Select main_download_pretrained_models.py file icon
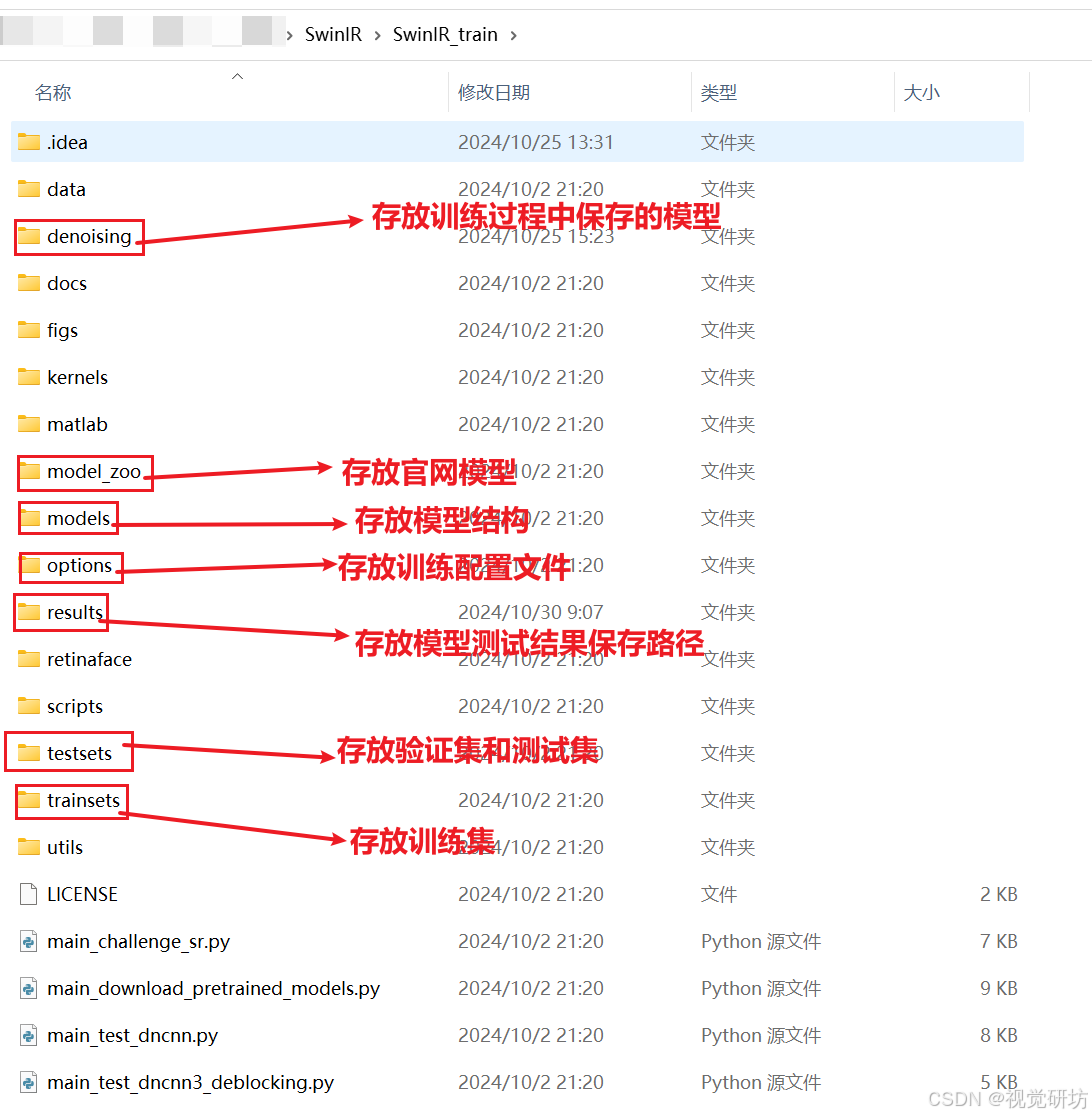This screenshot has width=1092, height=1116. click(28, 988)
